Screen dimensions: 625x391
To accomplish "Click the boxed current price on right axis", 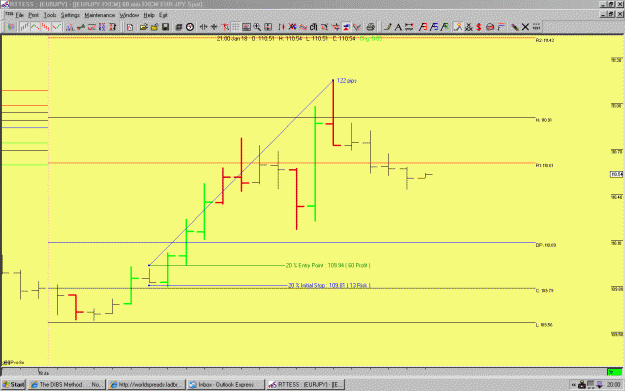I will pos(617,175).
